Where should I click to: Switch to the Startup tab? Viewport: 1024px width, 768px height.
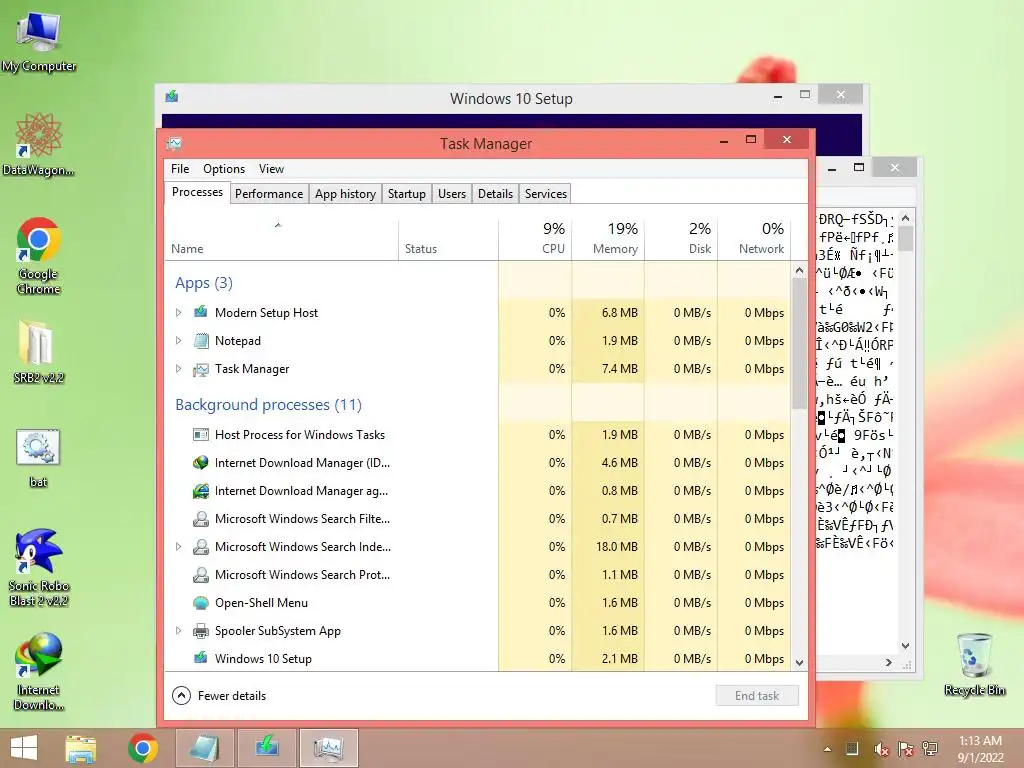(406, 193)
